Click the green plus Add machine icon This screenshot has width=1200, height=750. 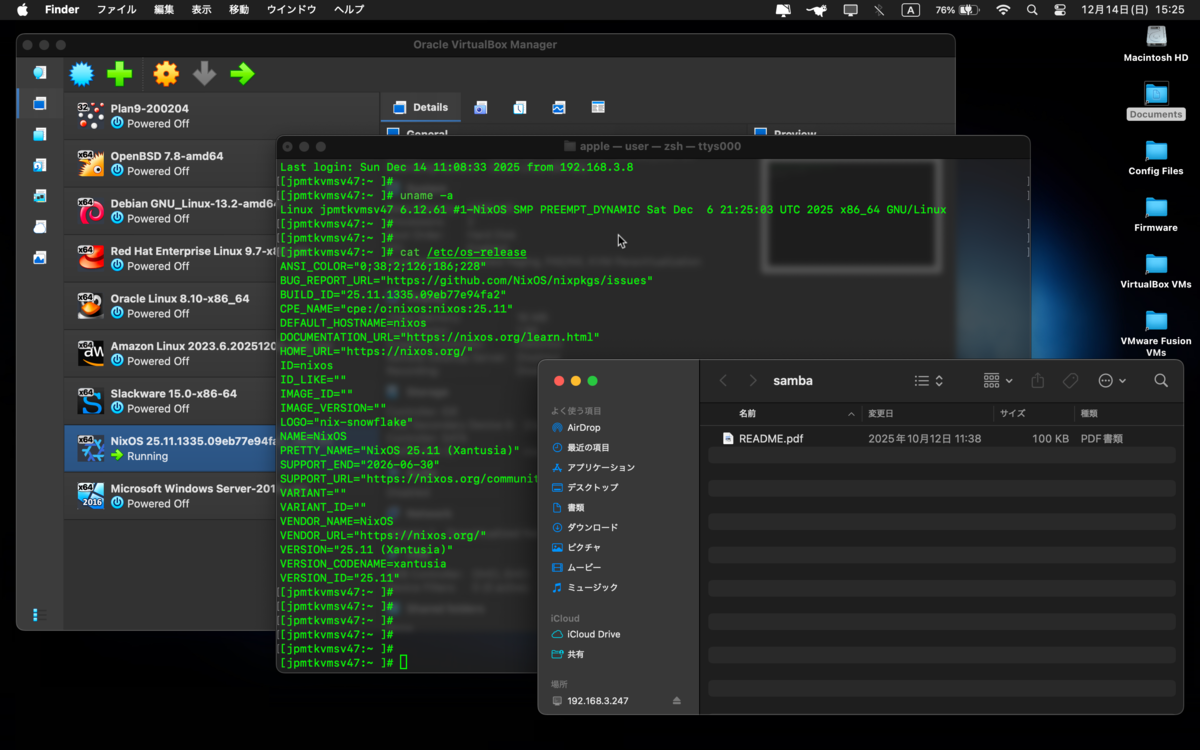[x=119, y=73]
